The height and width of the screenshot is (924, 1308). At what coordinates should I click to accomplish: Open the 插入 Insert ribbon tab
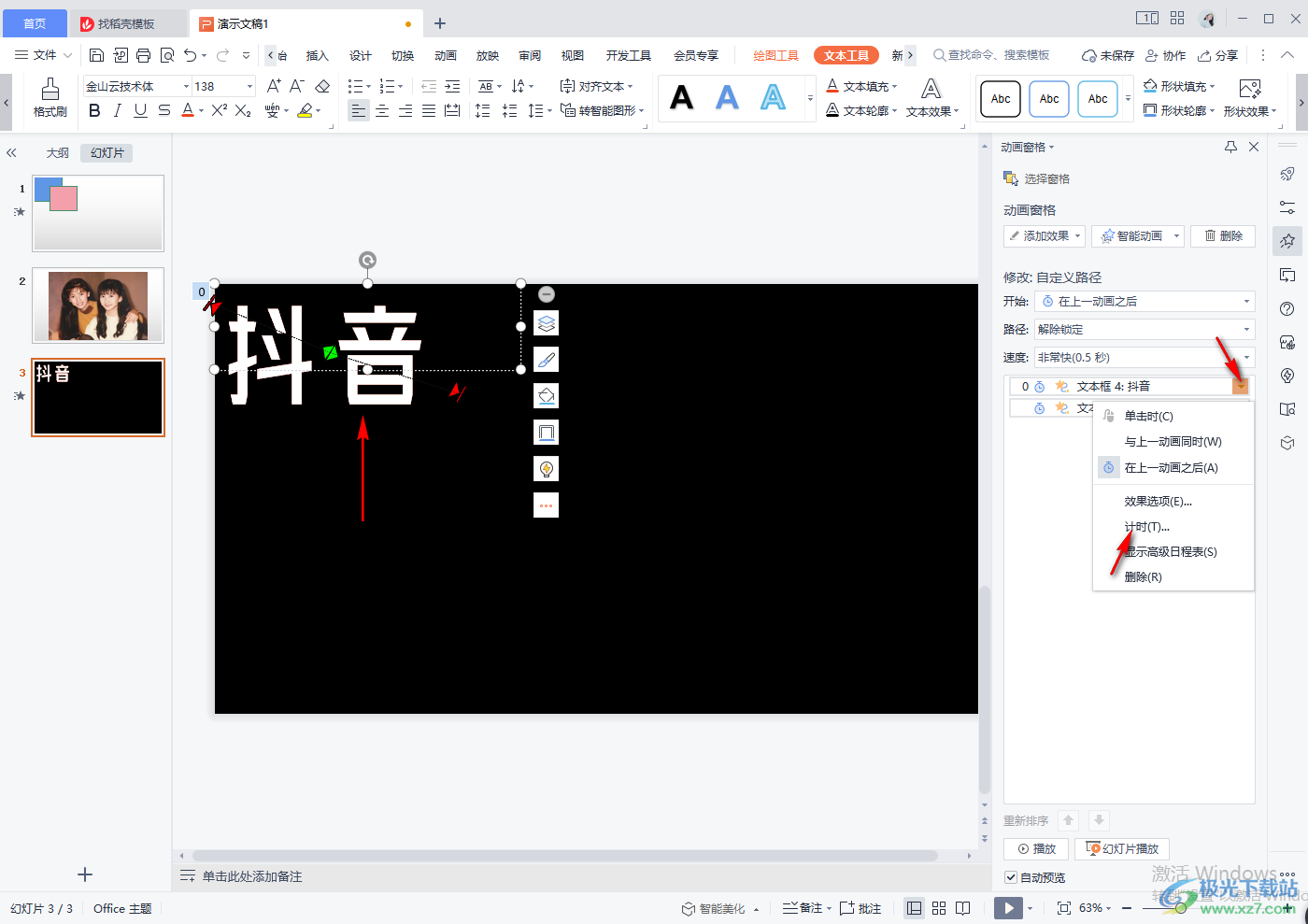coord(318,55)
